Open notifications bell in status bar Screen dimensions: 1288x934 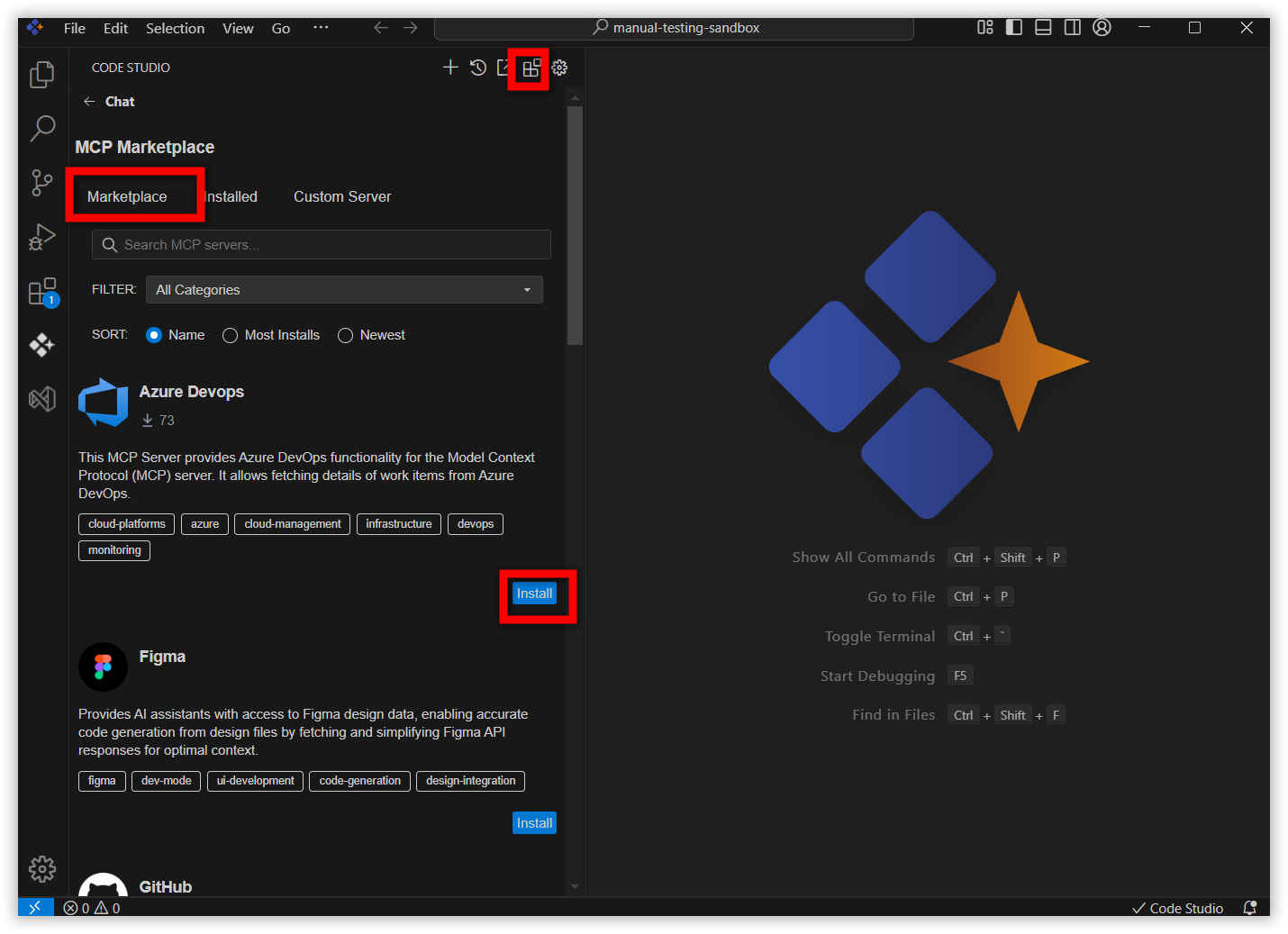[1250, 908]
